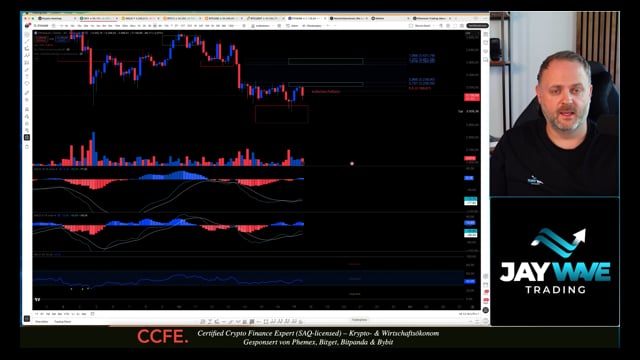The height and width of the screenshot is (360, 640).
Task: Select the forecast and measurement tools icon
Action: point(27,62)
